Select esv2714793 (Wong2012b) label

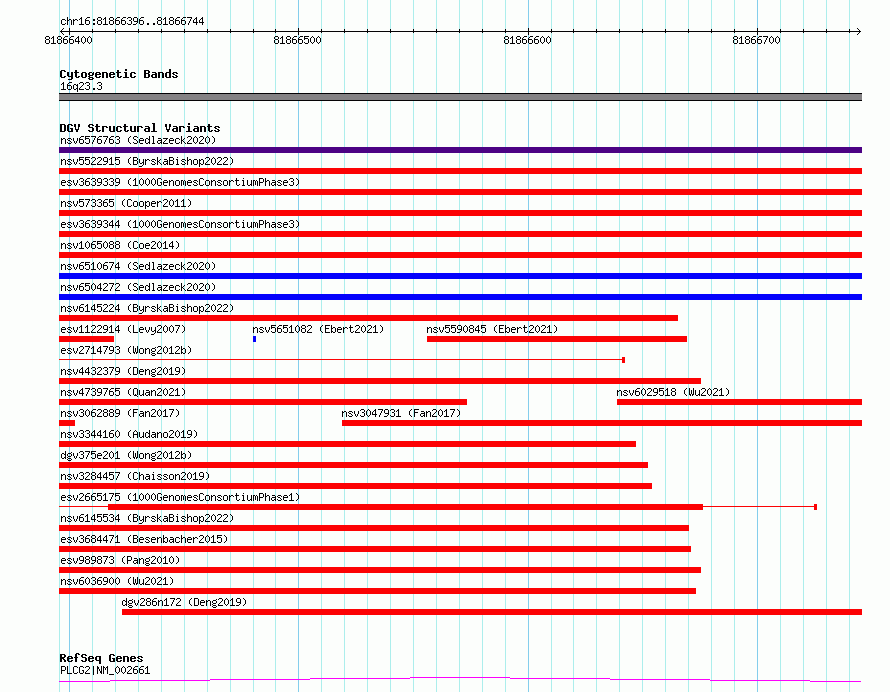click(126, 350)
